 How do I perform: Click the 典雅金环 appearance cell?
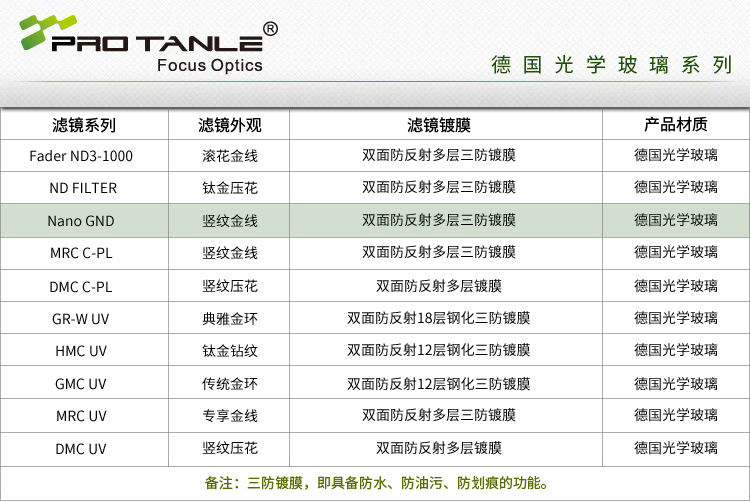[x=230, y=318]
